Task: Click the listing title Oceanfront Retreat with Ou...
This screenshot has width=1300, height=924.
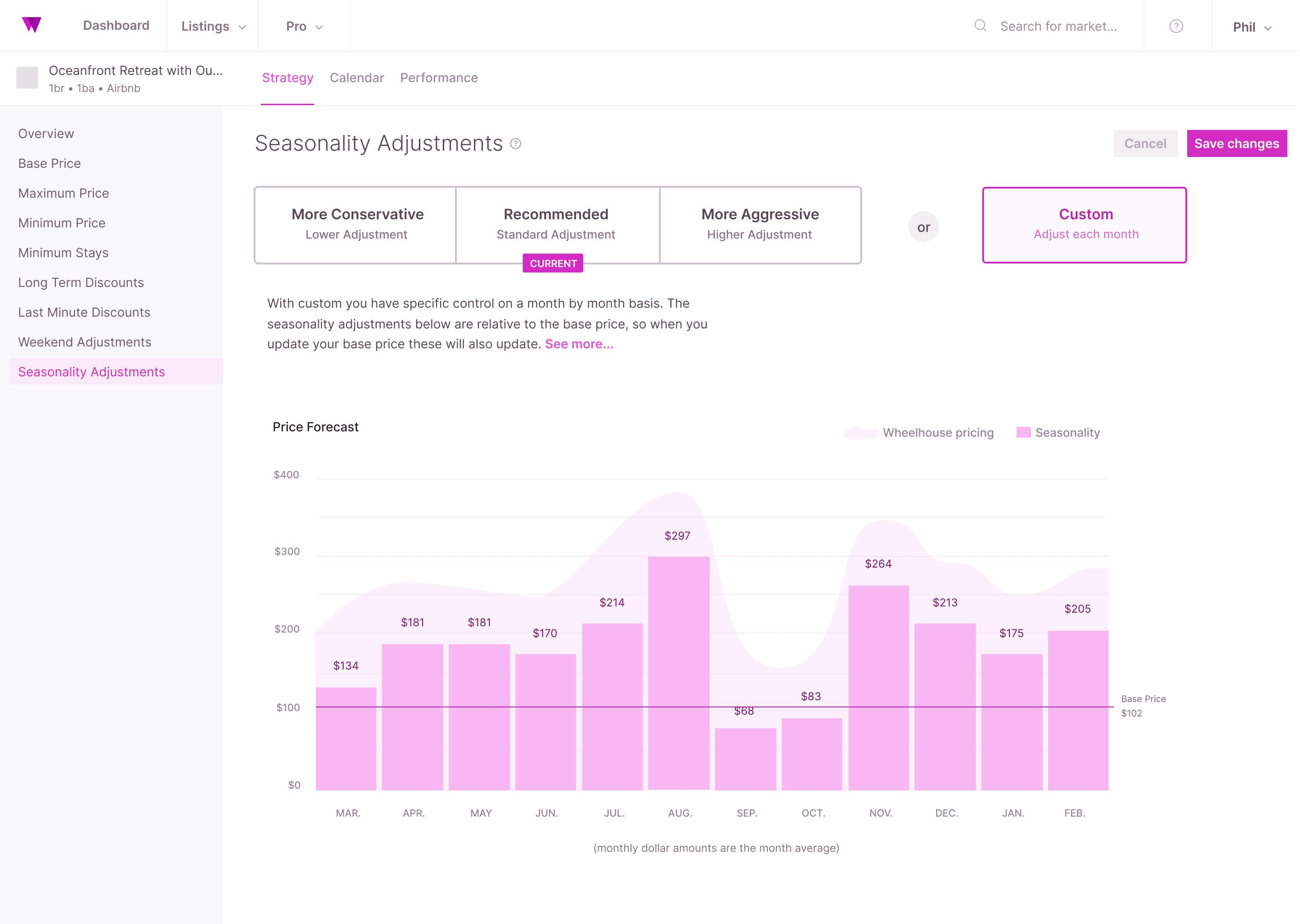Action: coord(135,70)
